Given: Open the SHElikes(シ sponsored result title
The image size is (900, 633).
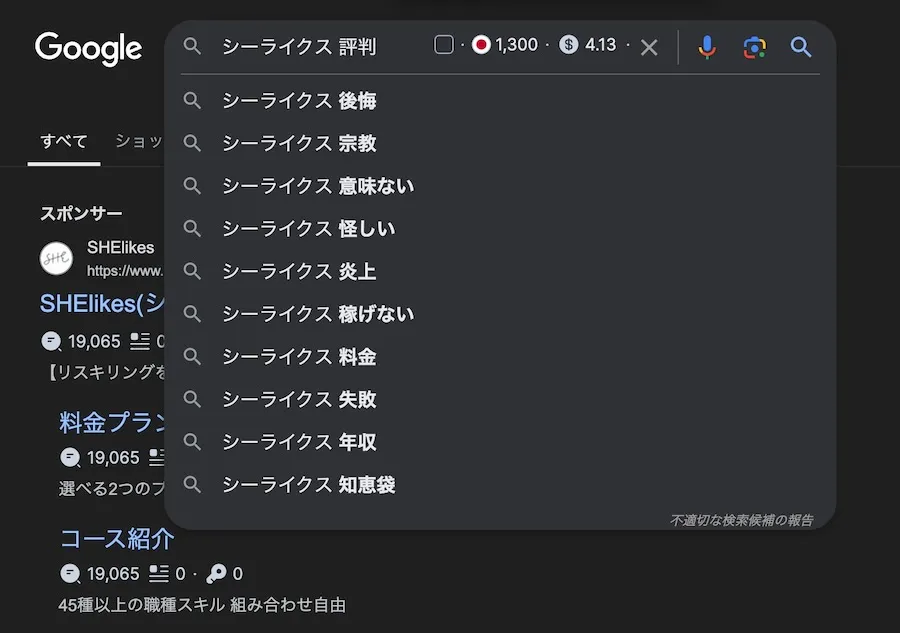Looking at the screenshot, I should click(x=102, y=304).
